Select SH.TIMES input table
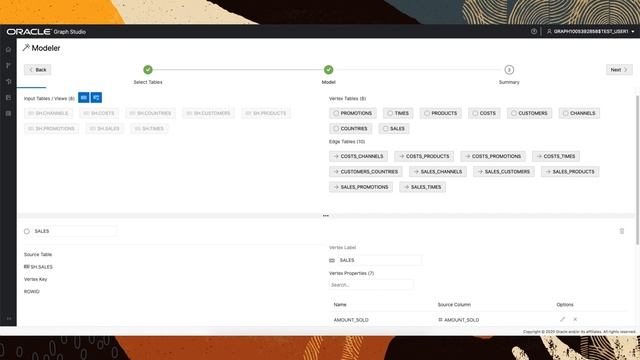Screen dimensions: 640x360 pos(149,129)
